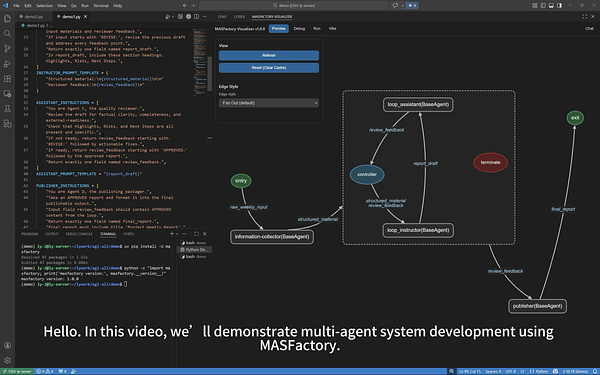Open editor More Actions ellipsis
This screenshot has width=600, height=375.
(205, 17)
